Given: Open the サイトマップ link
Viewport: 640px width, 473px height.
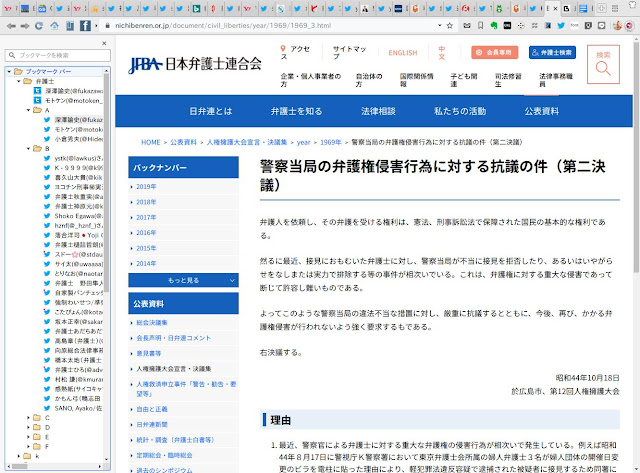Looking at the screenshot, I should (349, 53).
